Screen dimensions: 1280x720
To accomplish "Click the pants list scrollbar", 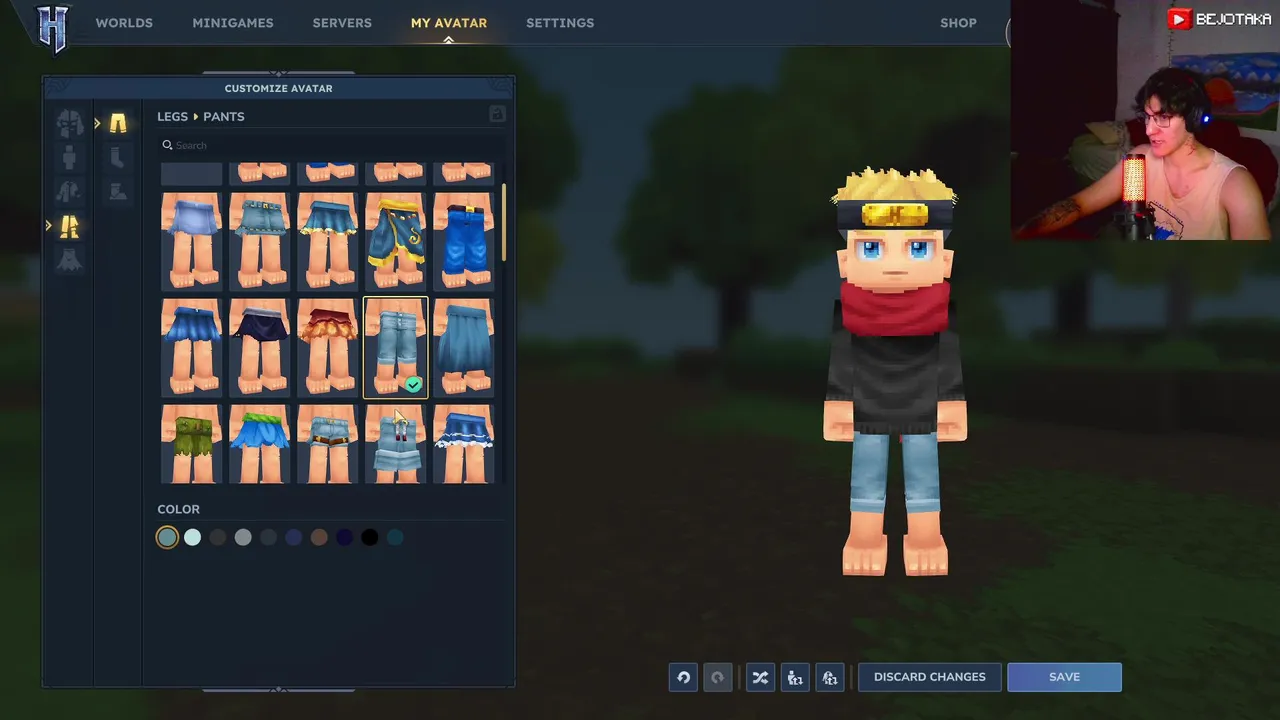I will [x=504, y=223].
